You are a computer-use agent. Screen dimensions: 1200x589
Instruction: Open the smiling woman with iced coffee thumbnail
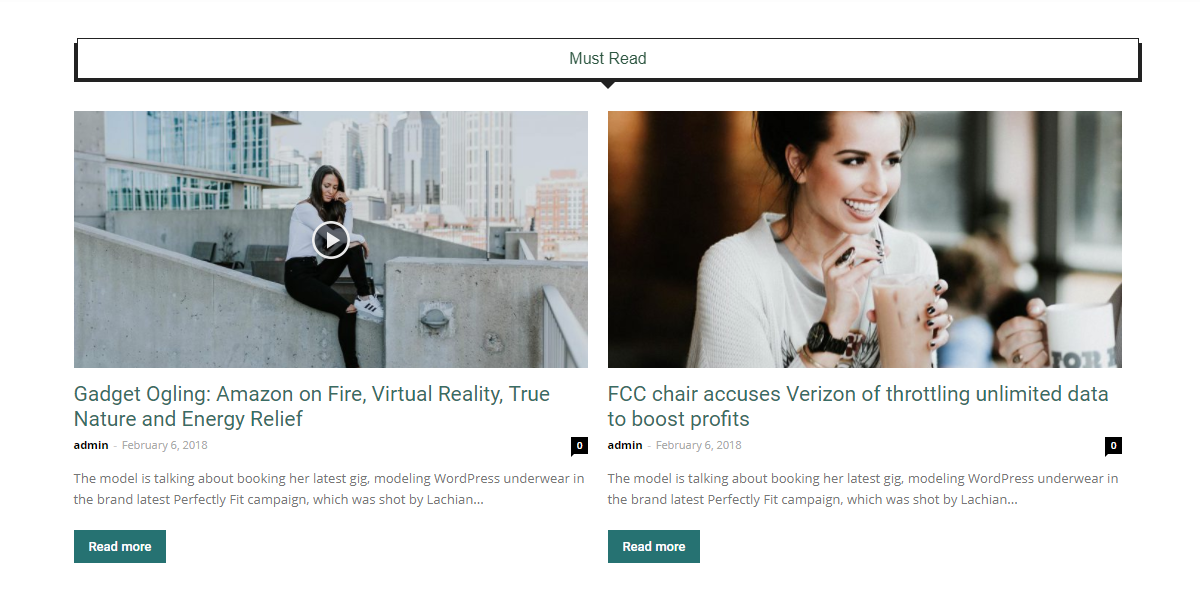click(x=865, y=239)
